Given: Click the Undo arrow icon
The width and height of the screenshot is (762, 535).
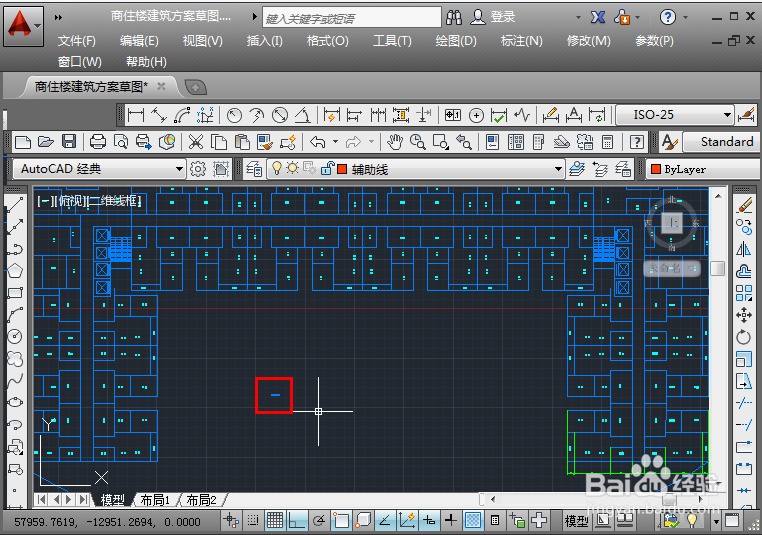Looking at the screenshot, I should point(317,142).
